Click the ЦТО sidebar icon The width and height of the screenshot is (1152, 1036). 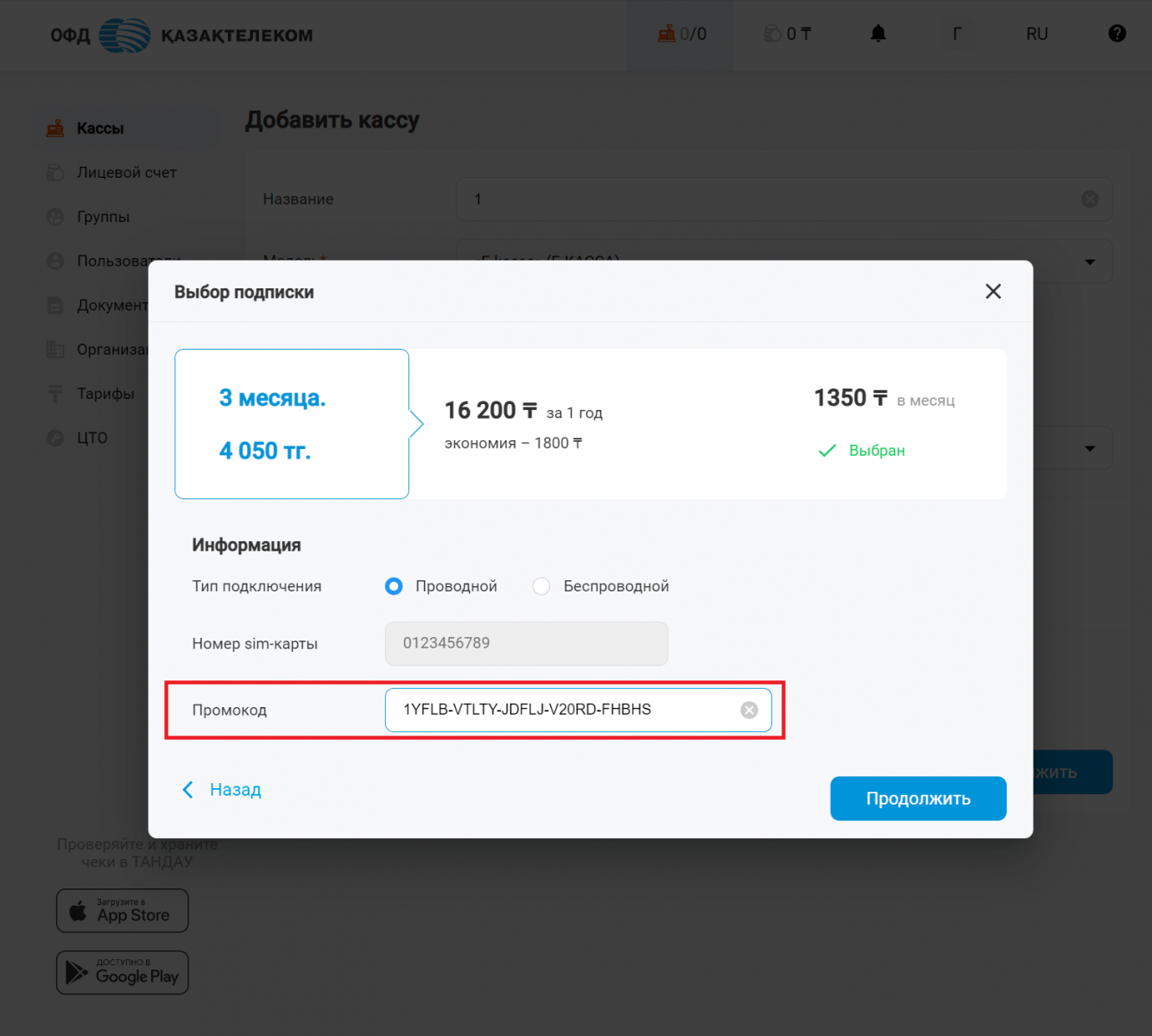[55, 438]
